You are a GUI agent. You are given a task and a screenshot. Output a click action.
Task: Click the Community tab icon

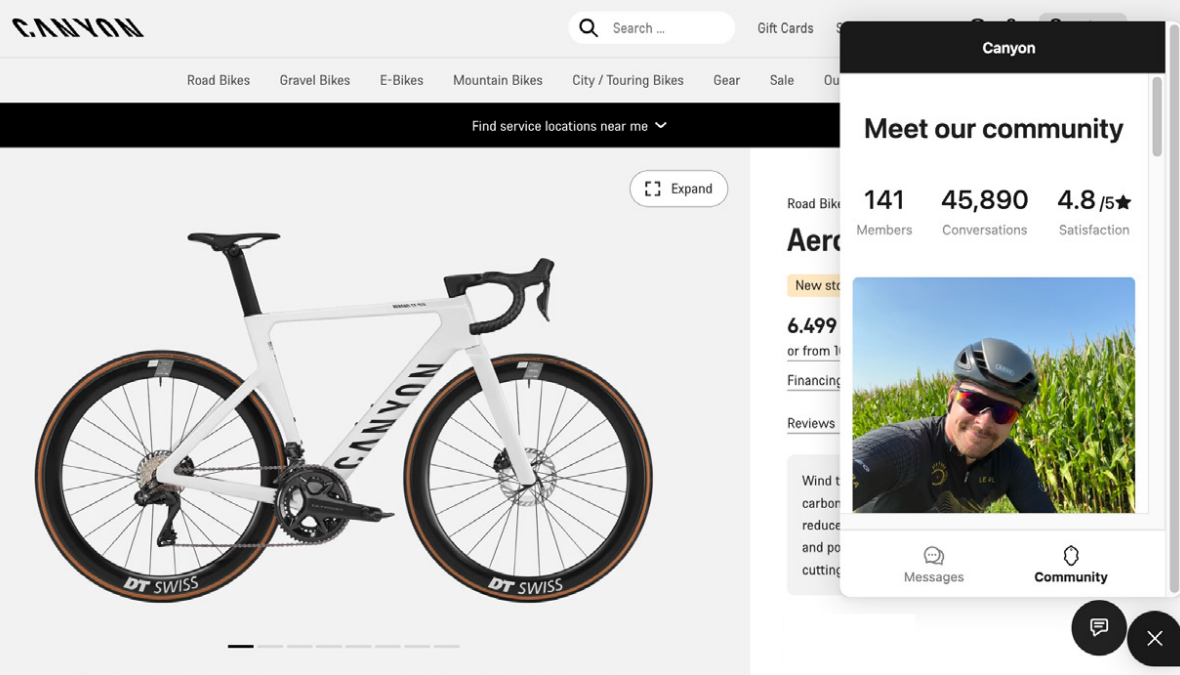(x=1071, y=556)
